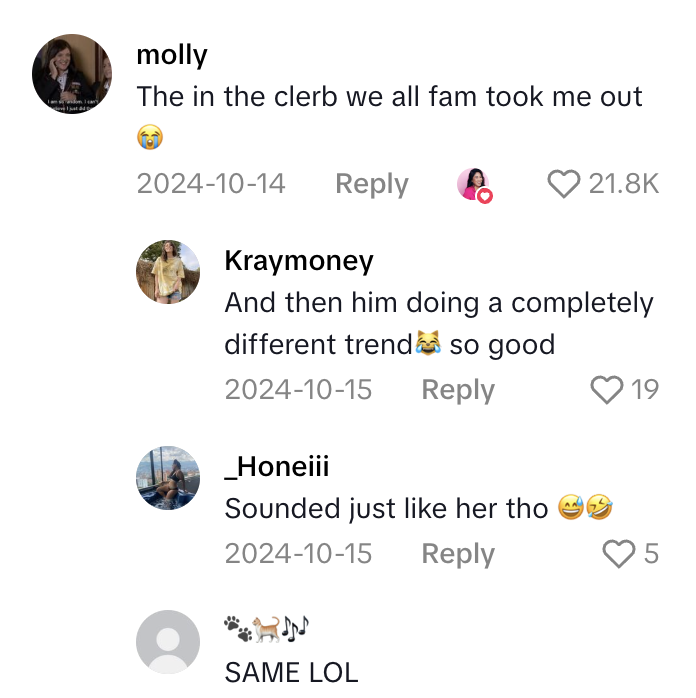Screen dimensions: 696x698
Task: Tap the "in the clerb we all fam" comment
Action: [x=389, y=97]
